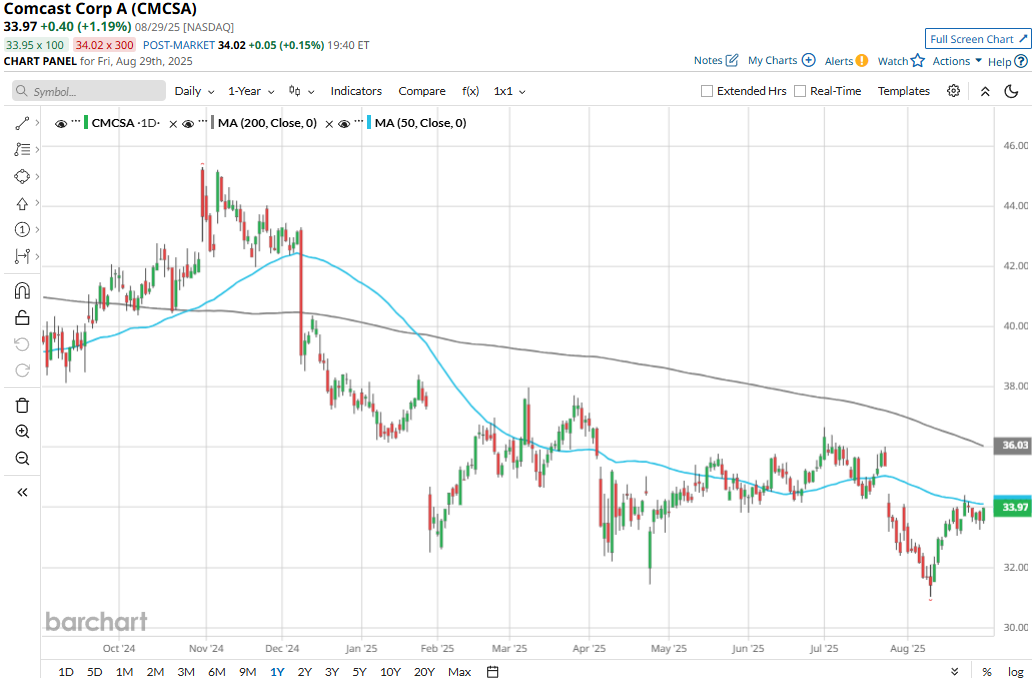Select the 1D time range tab

click(66, 671)
